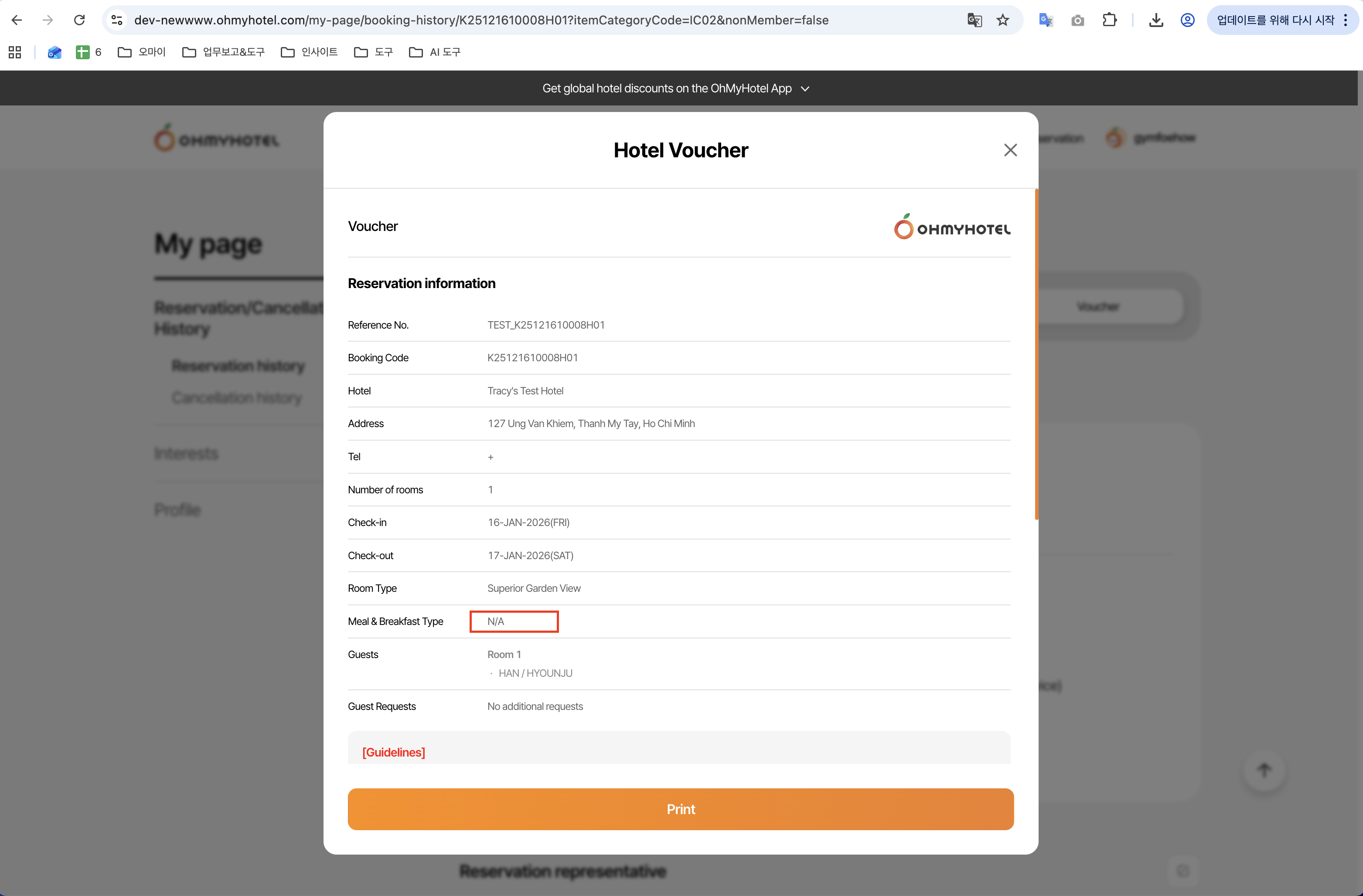The height and width of the screenshot is (896, 1363).
Task: Click the scroll-to-top arrow button
Action: pos(1264,770)
